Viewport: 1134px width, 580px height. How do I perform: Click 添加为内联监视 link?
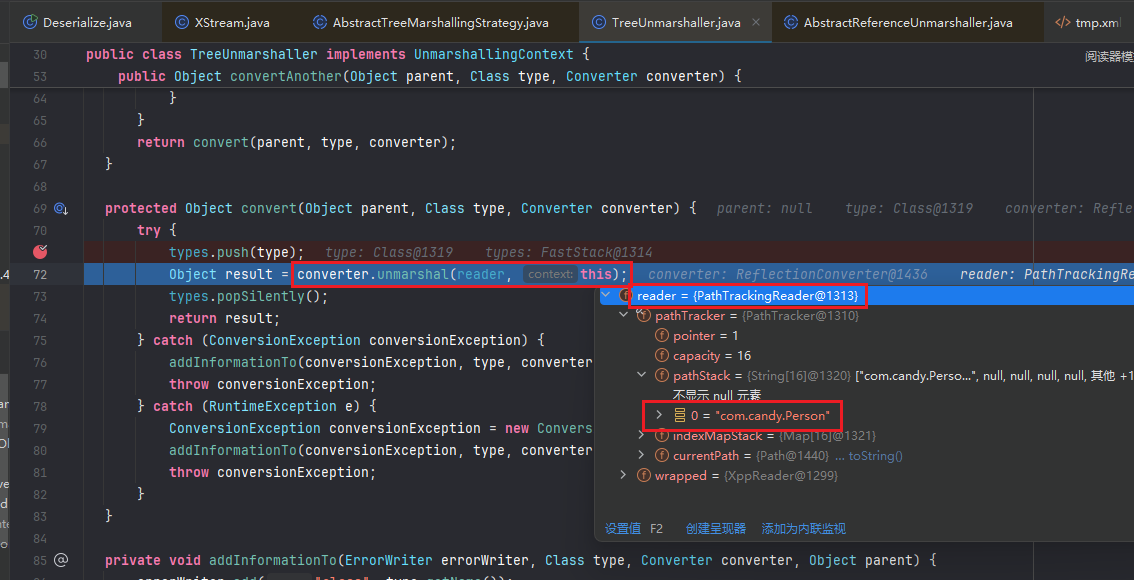point(803,529)
